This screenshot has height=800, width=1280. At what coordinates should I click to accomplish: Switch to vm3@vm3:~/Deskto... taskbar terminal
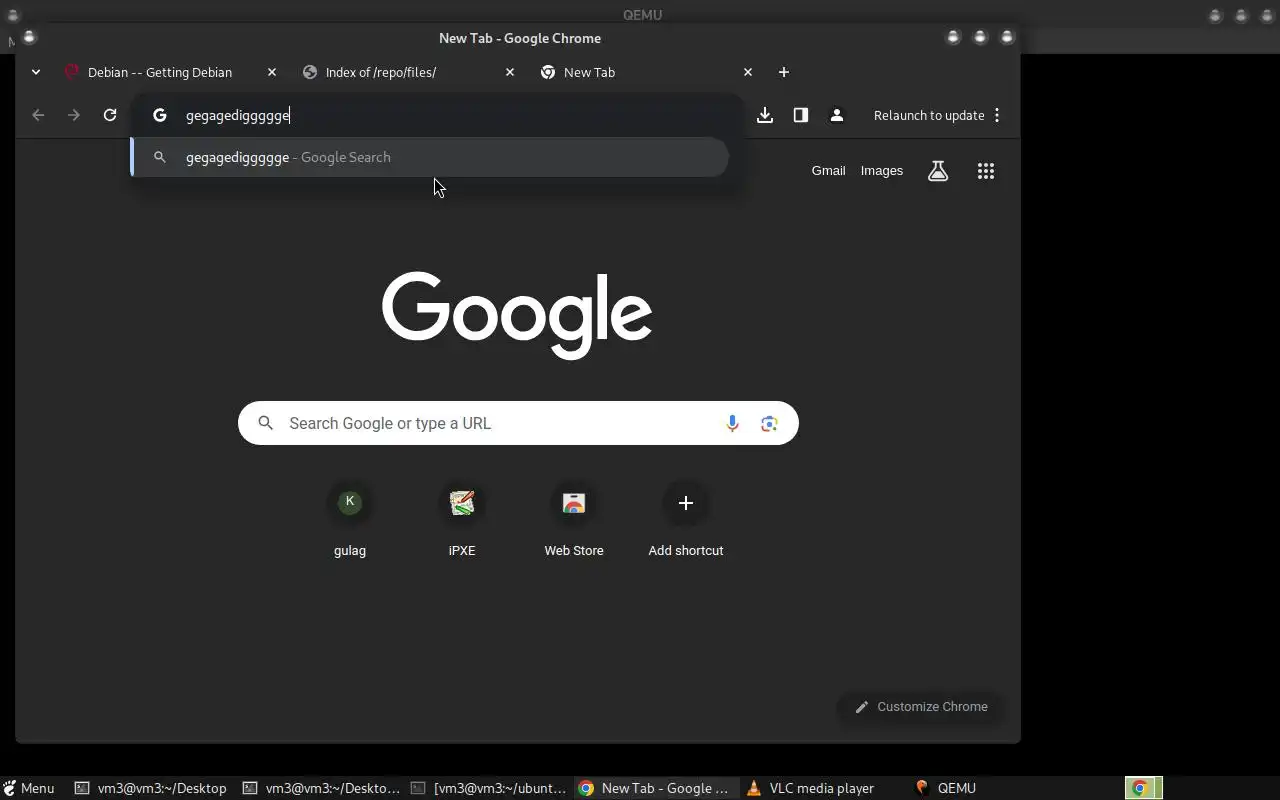click(x=322, y=788)
